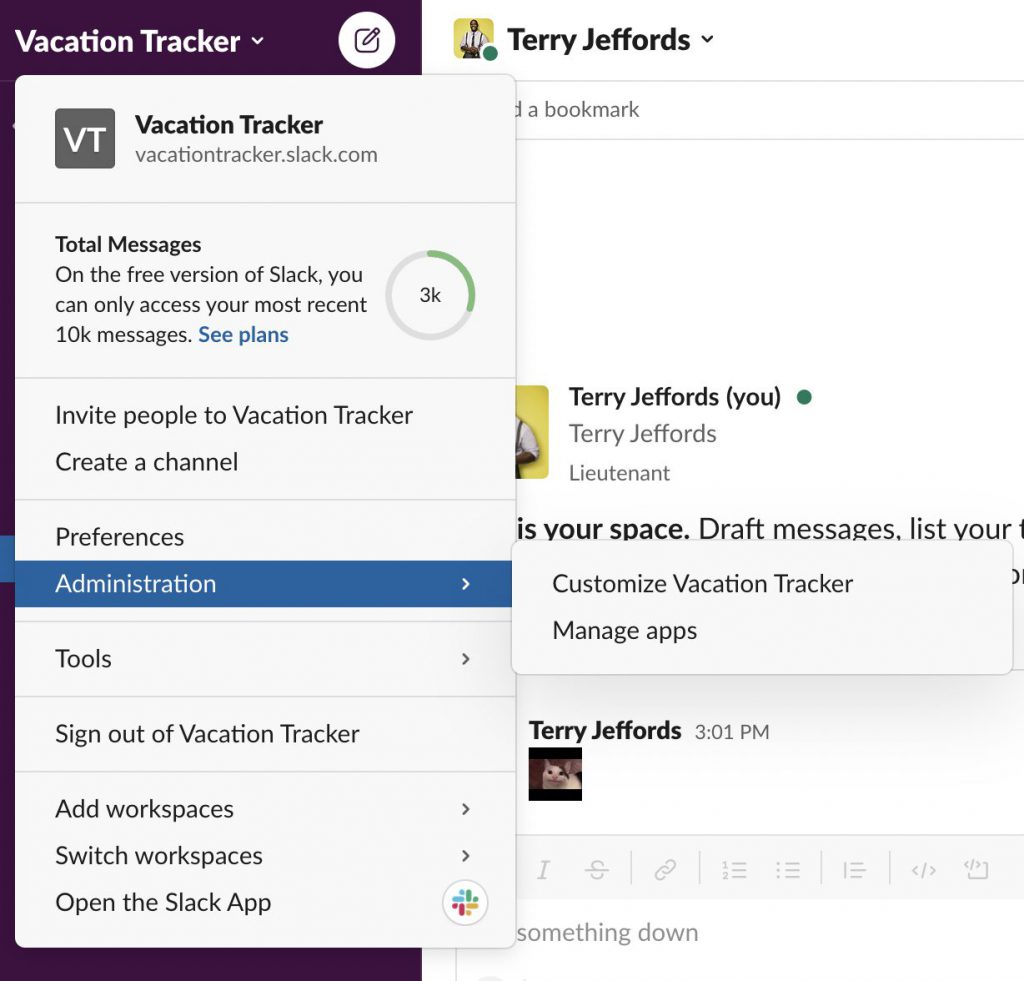Expand the Add workspaces submenu
1024x981 pixels.
144,809
